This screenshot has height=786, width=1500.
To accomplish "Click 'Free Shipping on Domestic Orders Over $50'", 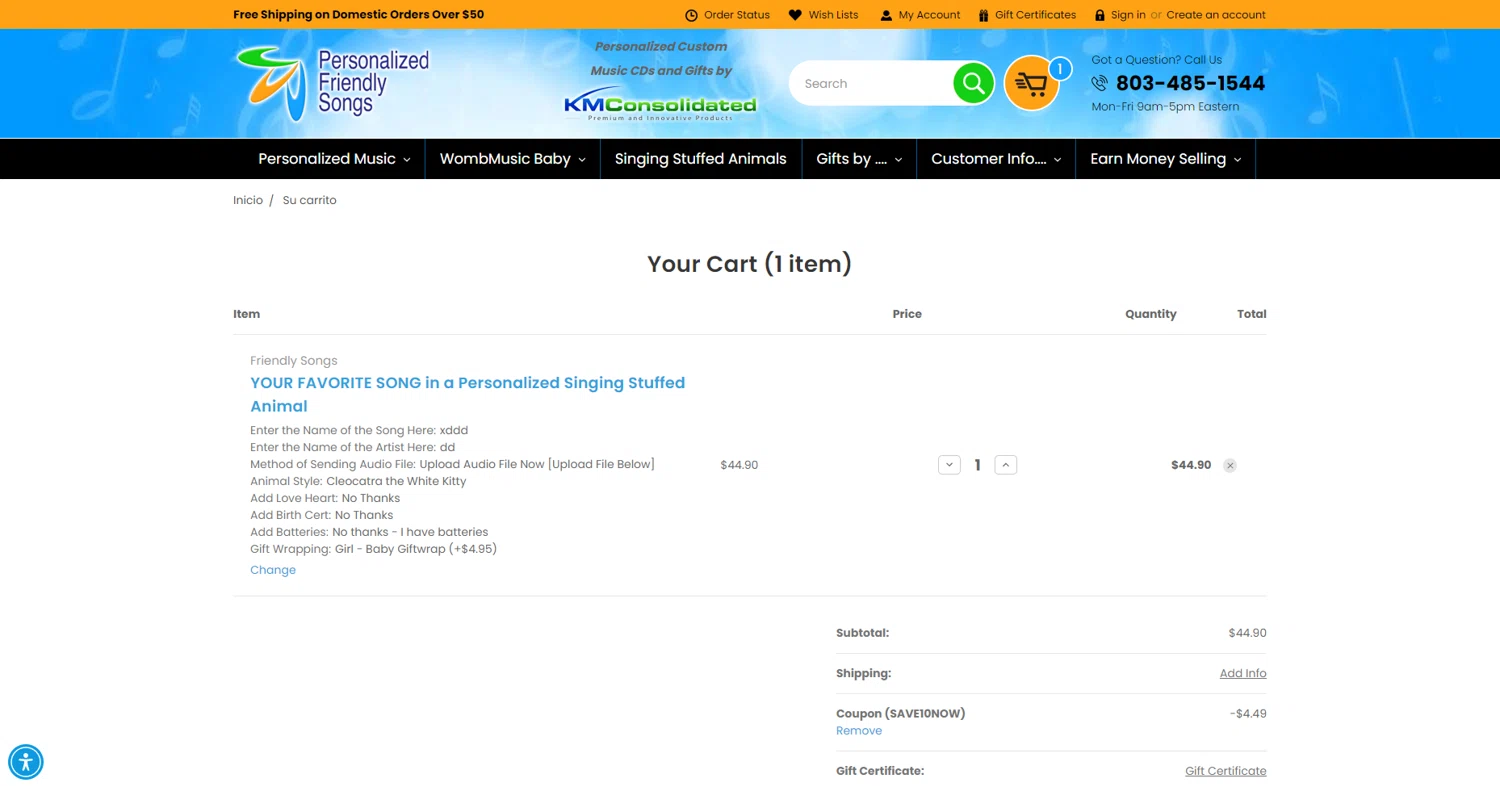I will coord(358,15).
